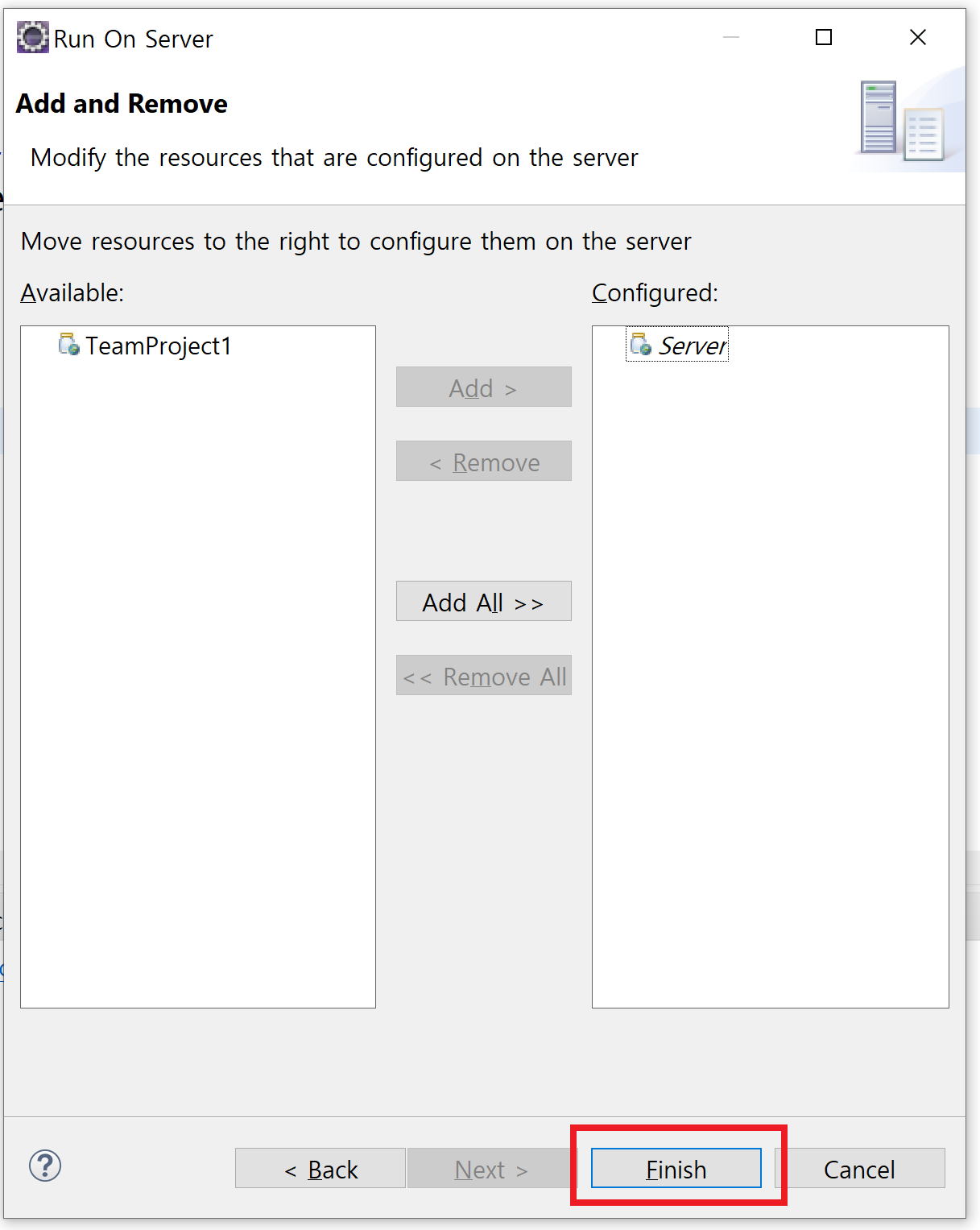The width and height of the screenshot is (980, 1230).
Task: Click the Add All >> button
Action: click(x=483, y=601)
